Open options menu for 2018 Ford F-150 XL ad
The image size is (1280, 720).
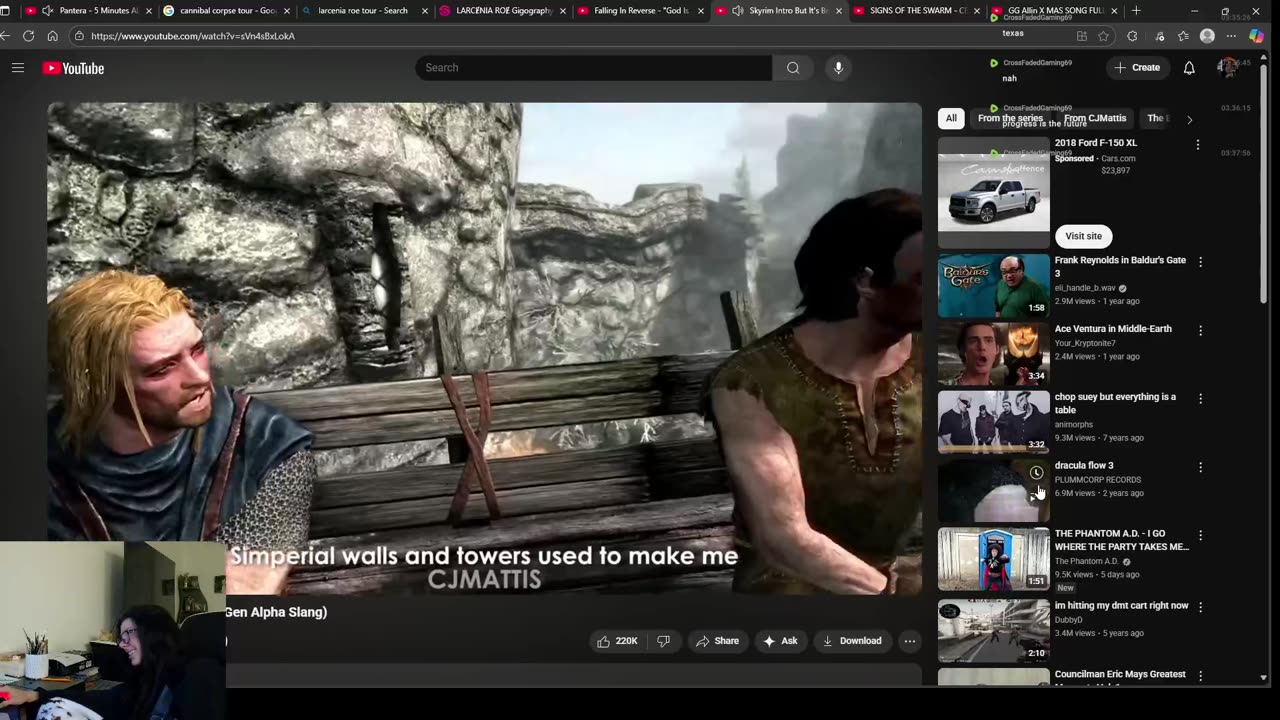(x=1197, y=145)
